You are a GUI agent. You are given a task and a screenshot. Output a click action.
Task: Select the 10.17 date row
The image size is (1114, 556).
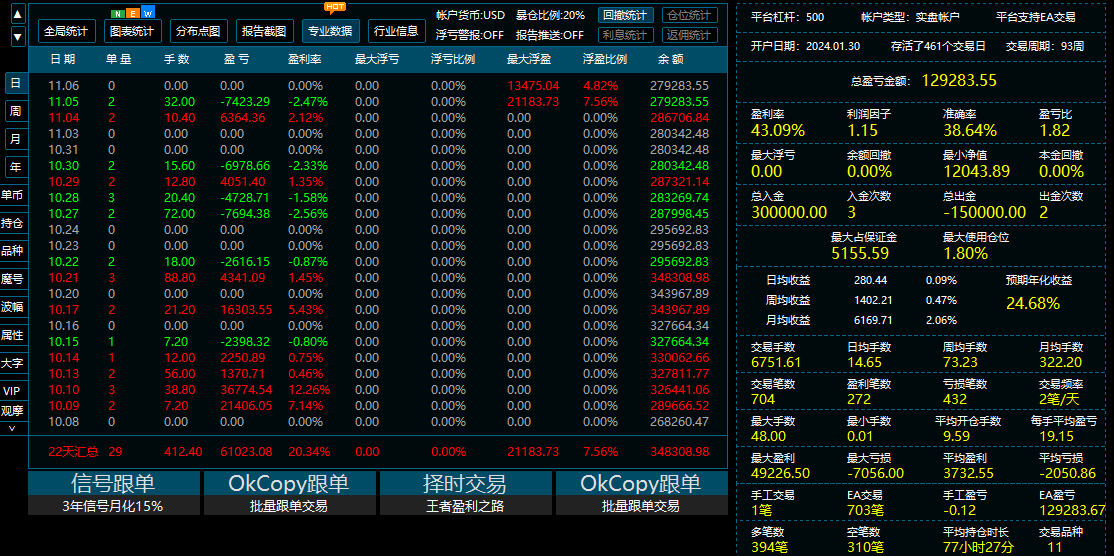point(379,310)
